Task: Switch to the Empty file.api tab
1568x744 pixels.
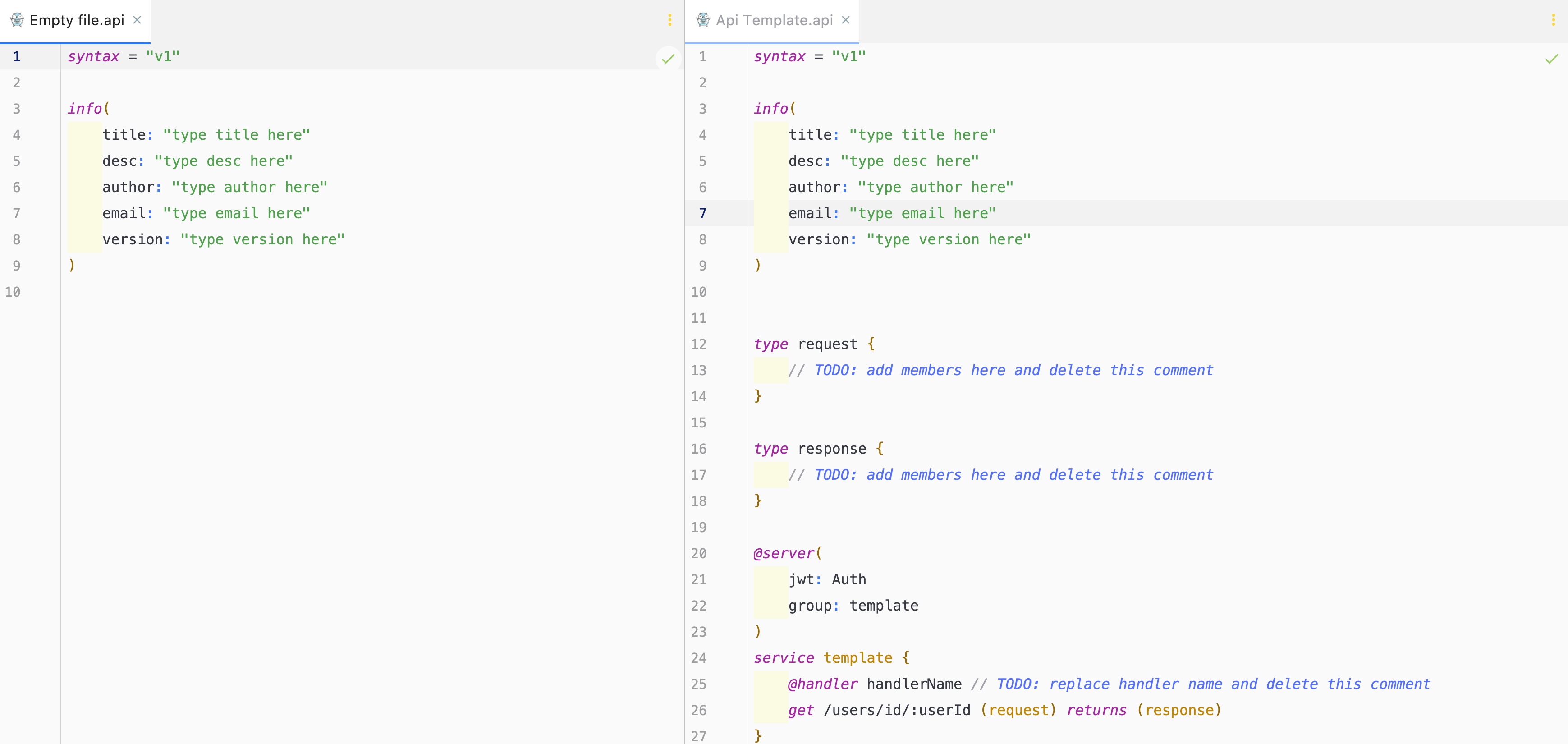Action: [77, 20]
